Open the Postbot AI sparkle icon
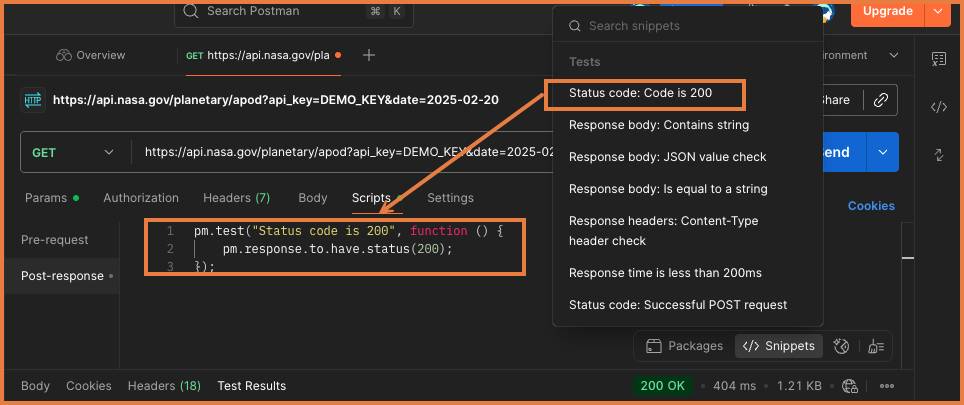Viewport: 964px width, 405px height. (841, 346)
